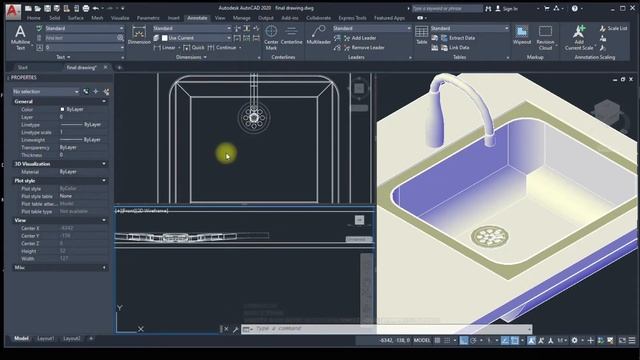This screenshot has height=360, width=640.
Task: Click the Undo arrow icon
Action: [96, 8]
